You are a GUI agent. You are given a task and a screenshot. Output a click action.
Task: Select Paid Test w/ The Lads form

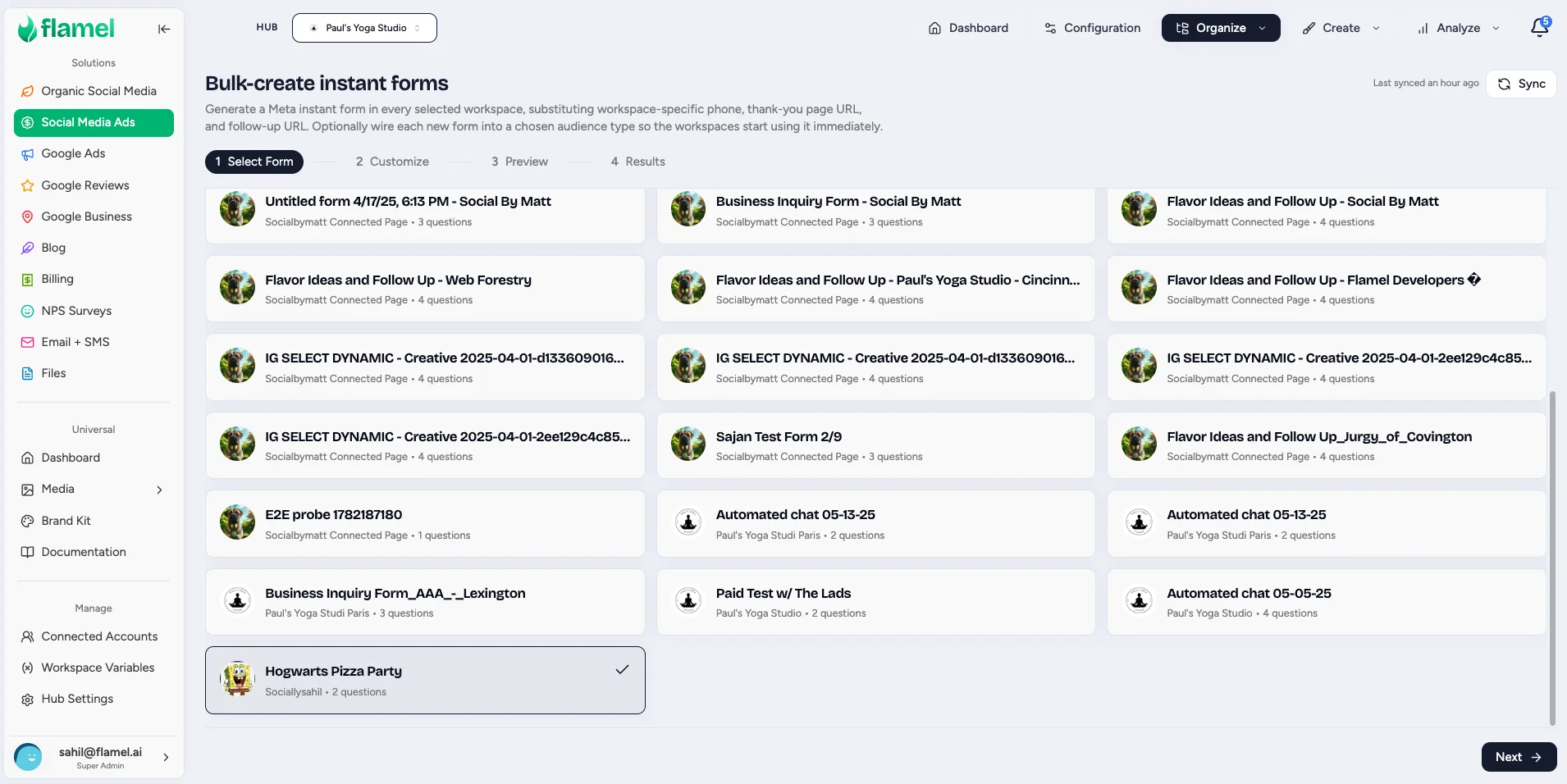coord(875,602)
